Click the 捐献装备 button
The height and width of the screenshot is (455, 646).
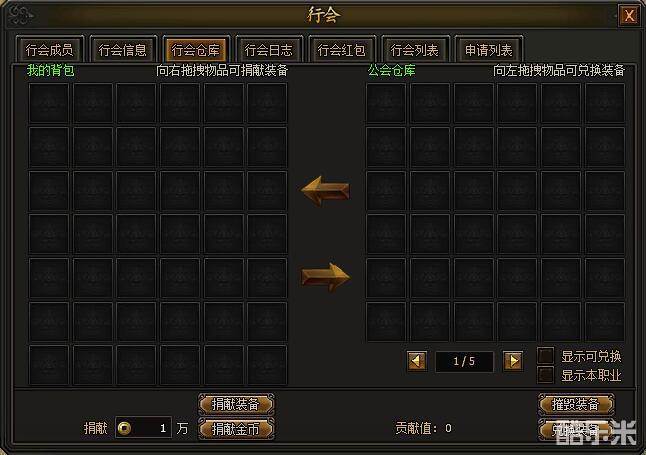(x=236, y=404)
